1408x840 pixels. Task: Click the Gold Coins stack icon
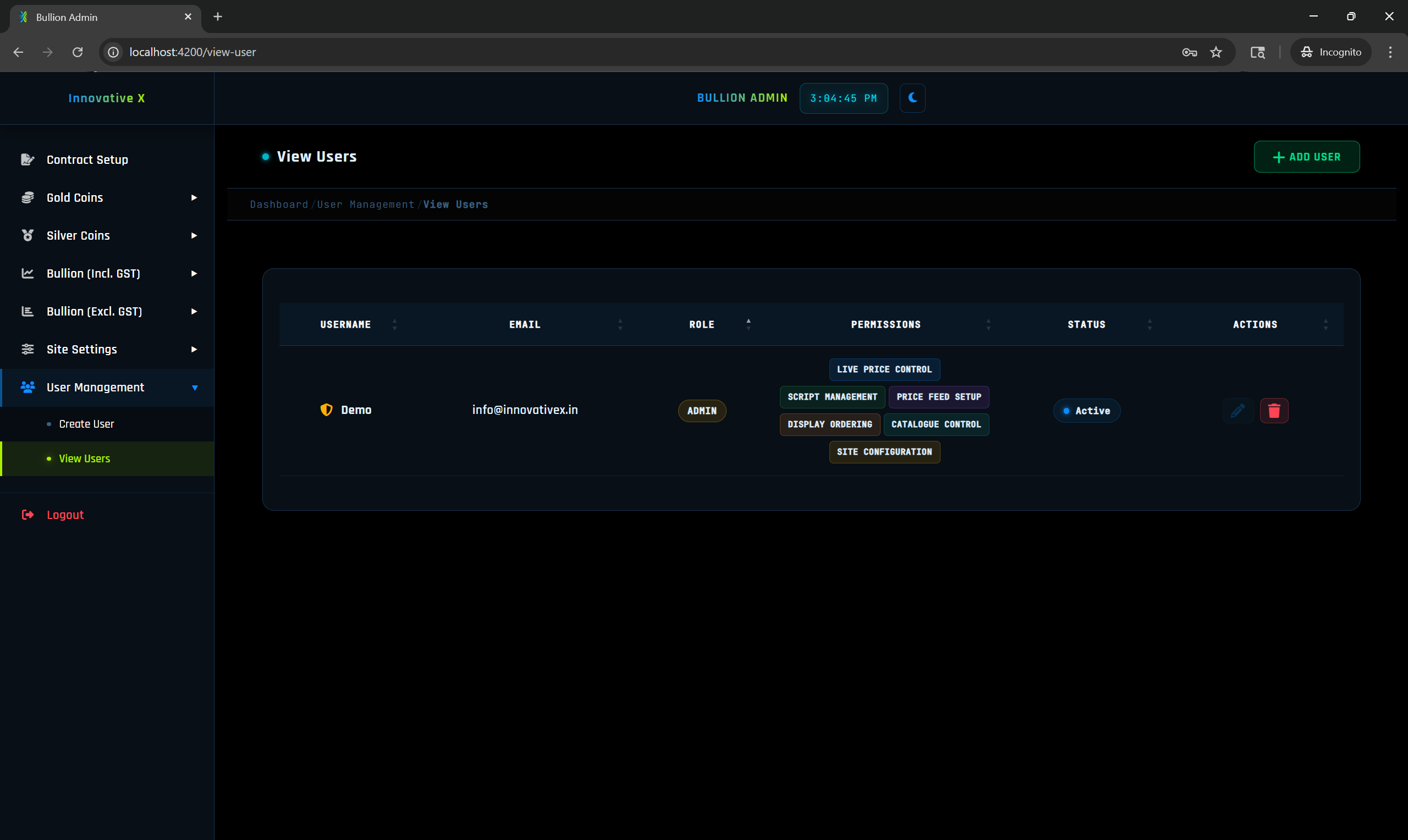point(27,197)
